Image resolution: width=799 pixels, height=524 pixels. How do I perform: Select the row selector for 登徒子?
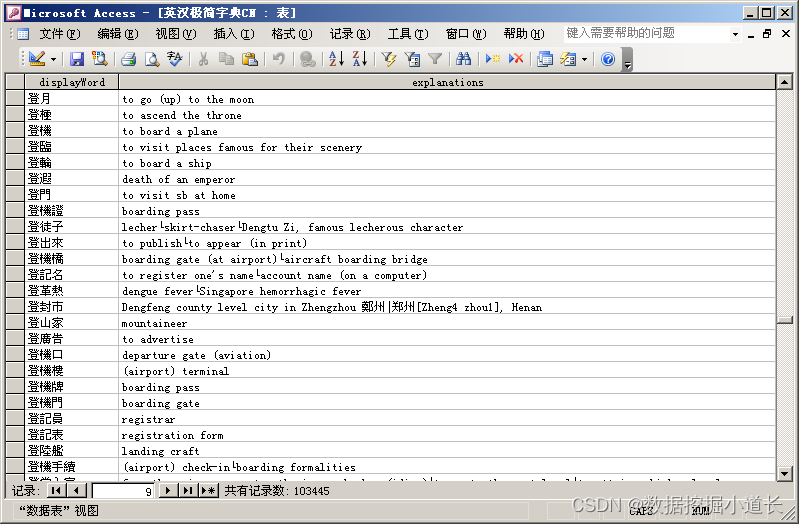[x=15, y=226]
